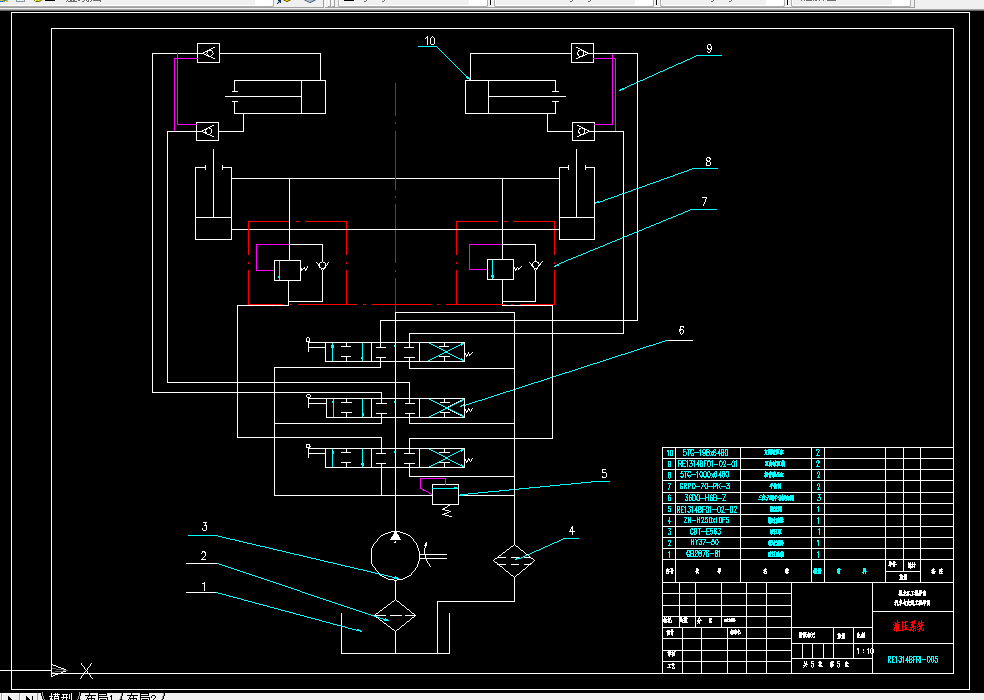Select the lower-left pilot check valve symbol
Screen dimensions: 984x700
point(208,131)
